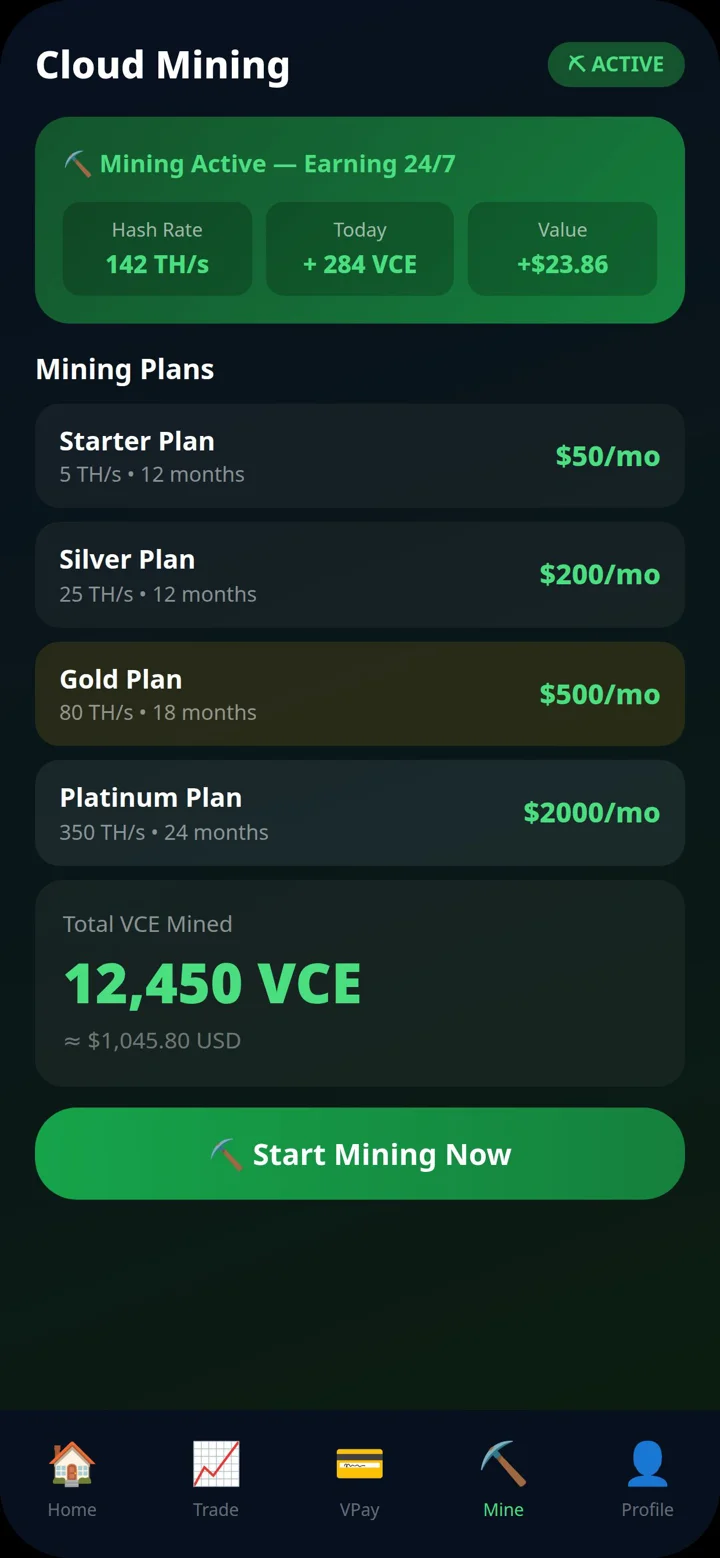Choose the Silver Plan card
720x1558 pixels.
(360, 575)
